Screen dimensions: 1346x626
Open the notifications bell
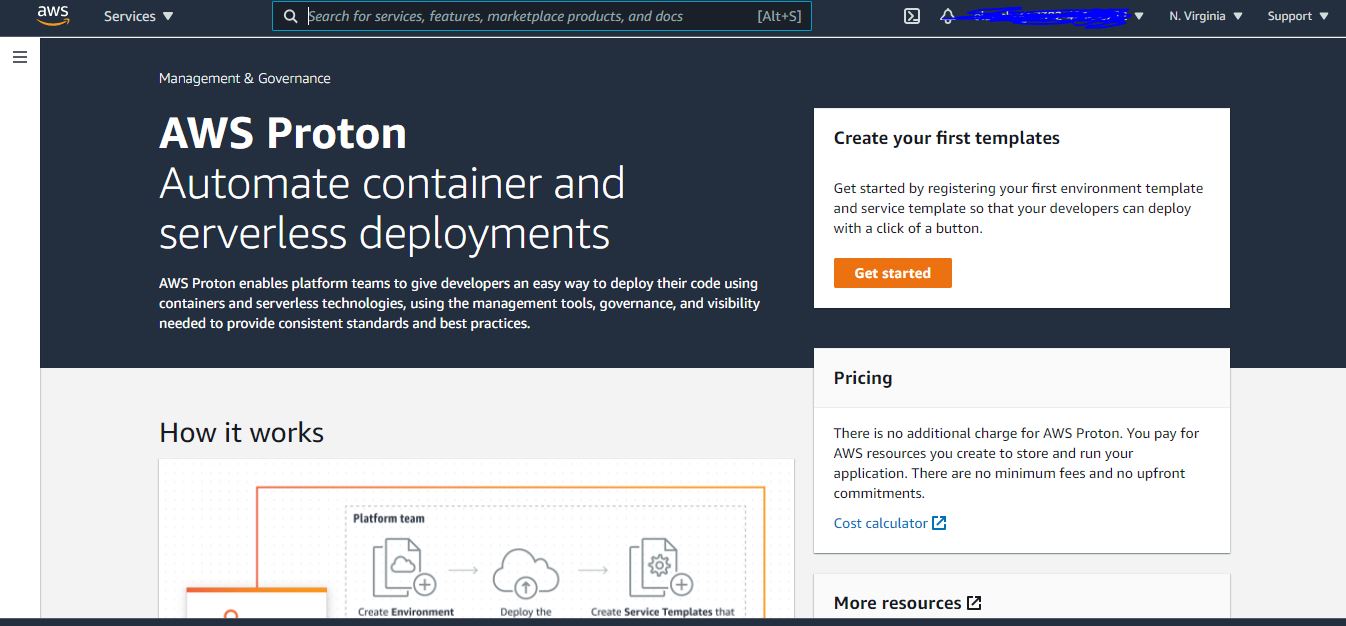coord(947,16)
